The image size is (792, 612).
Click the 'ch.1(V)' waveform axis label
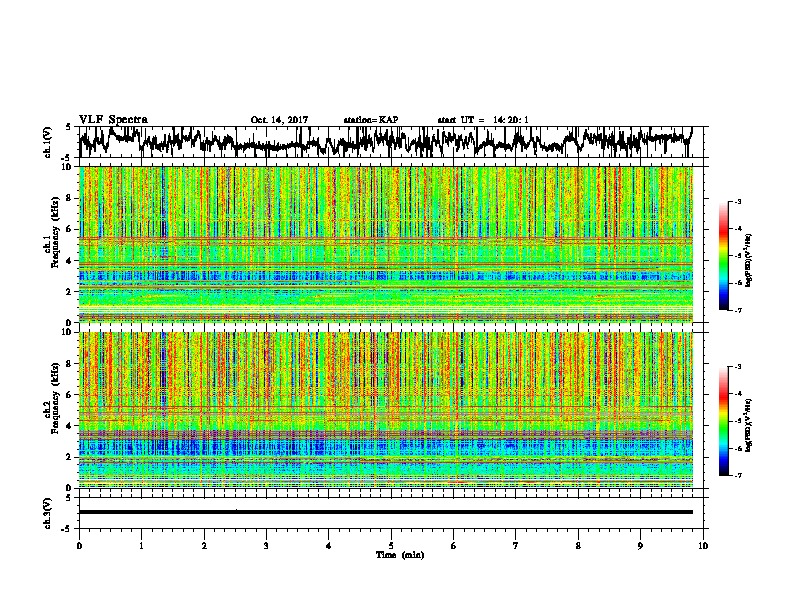(48, 142)
